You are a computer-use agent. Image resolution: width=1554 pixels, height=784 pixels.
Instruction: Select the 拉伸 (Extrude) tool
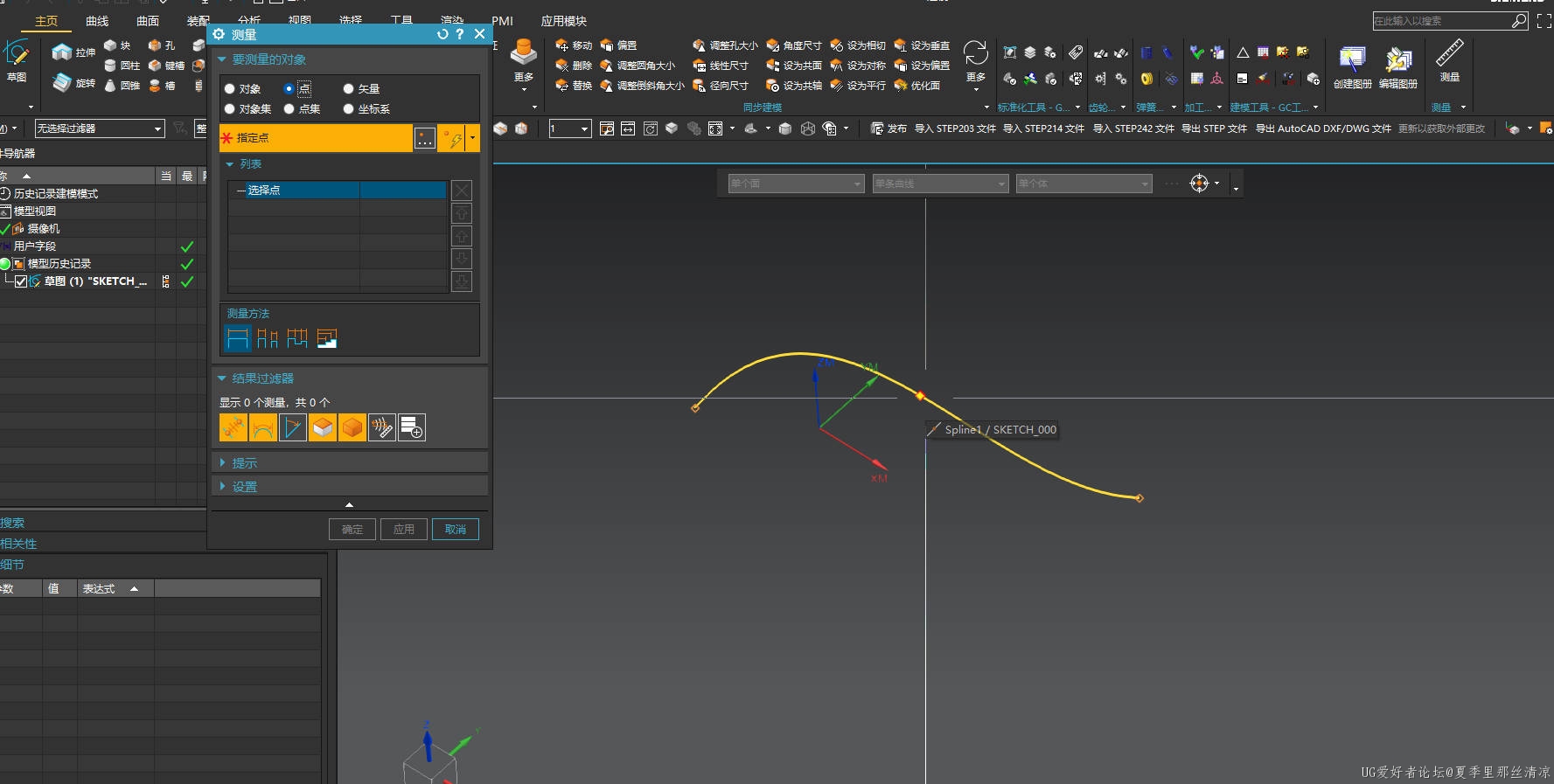point(73,52)
